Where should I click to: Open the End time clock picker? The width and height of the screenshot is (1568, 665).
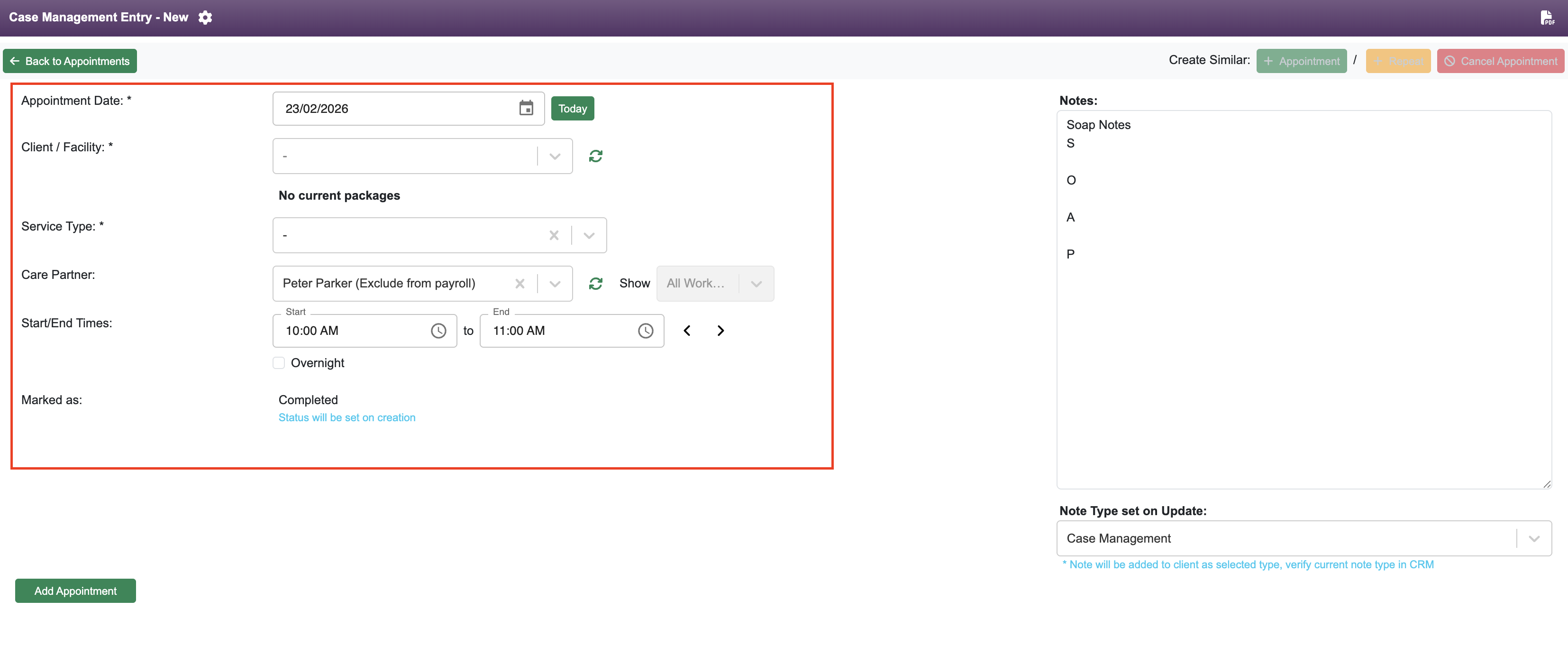[x=646, y=331]
